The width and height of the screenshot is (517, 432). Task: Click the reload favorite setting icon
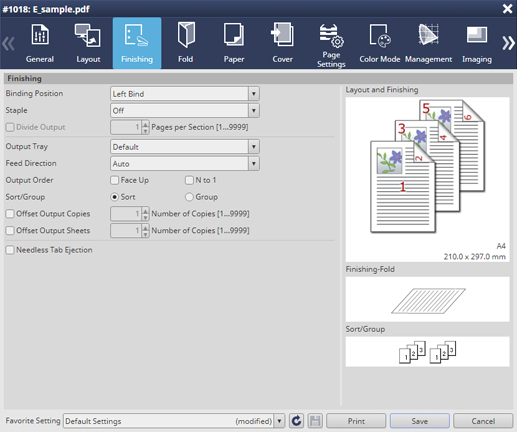(296, 421)
